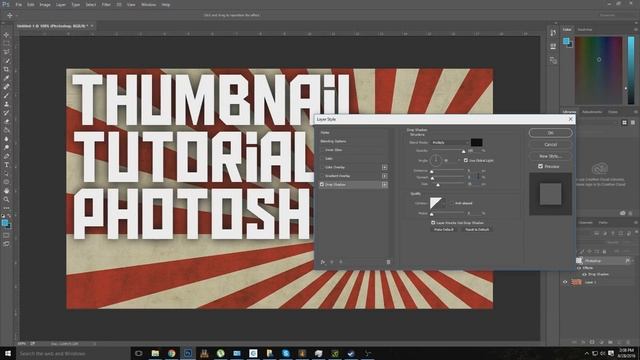Viewport: 640px width, 360px height.
Task: Select the Move tool
Action: [6, 35]
